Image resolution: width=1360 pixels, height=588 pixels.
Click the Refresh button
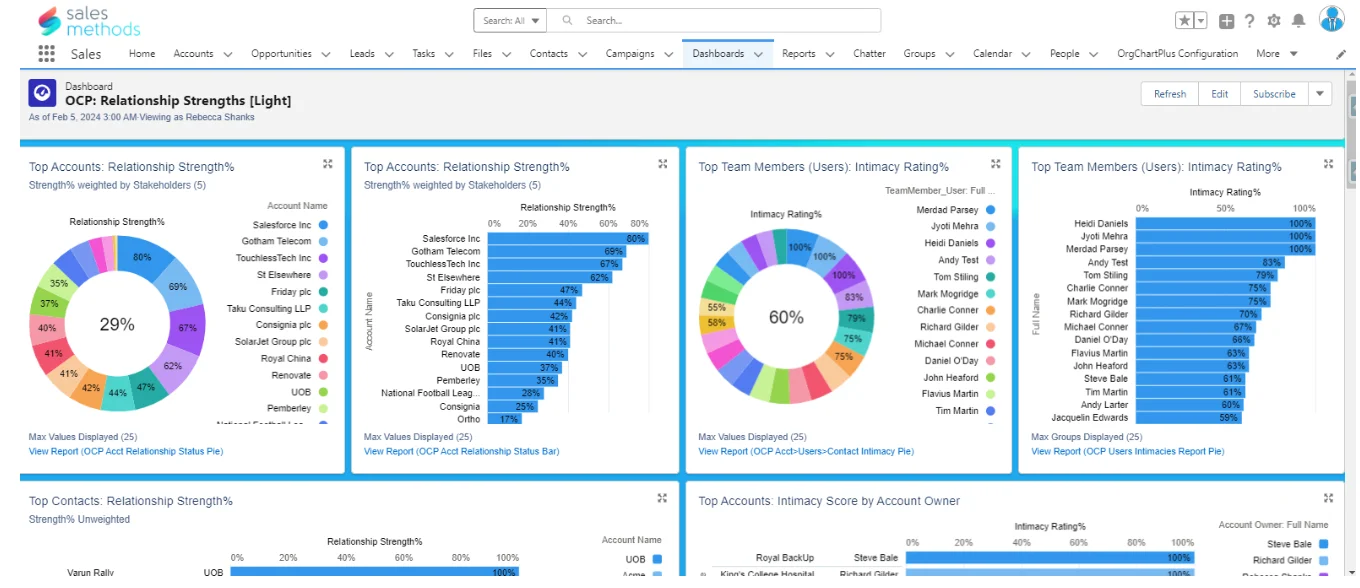click(1169, 94)
